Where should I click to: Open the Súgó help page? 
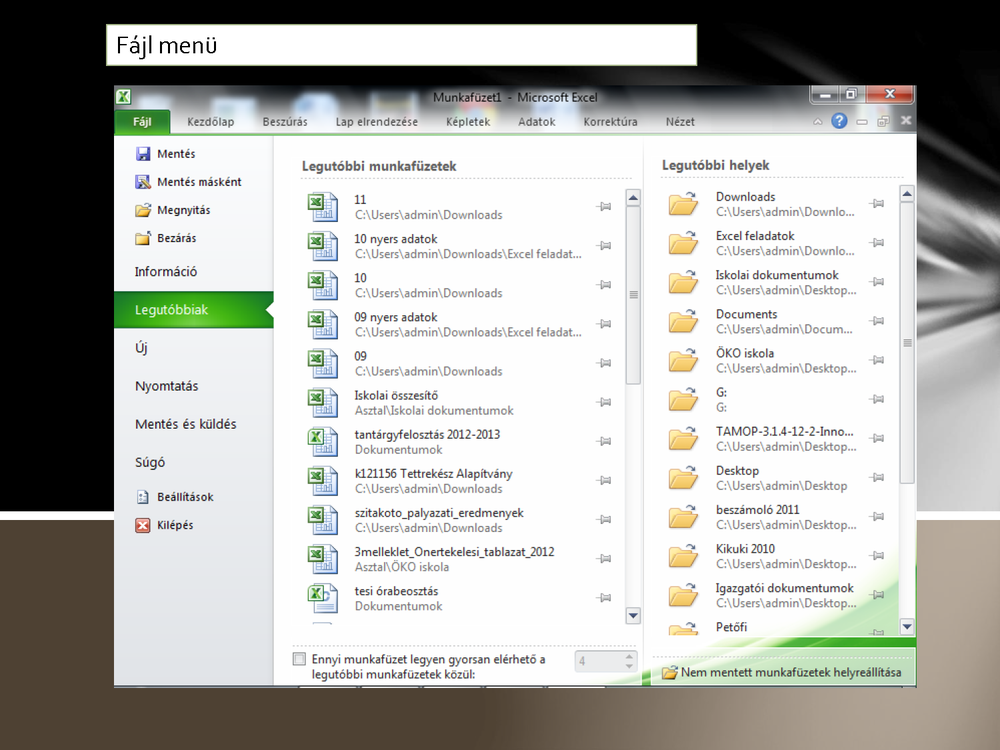click(150, 462)
